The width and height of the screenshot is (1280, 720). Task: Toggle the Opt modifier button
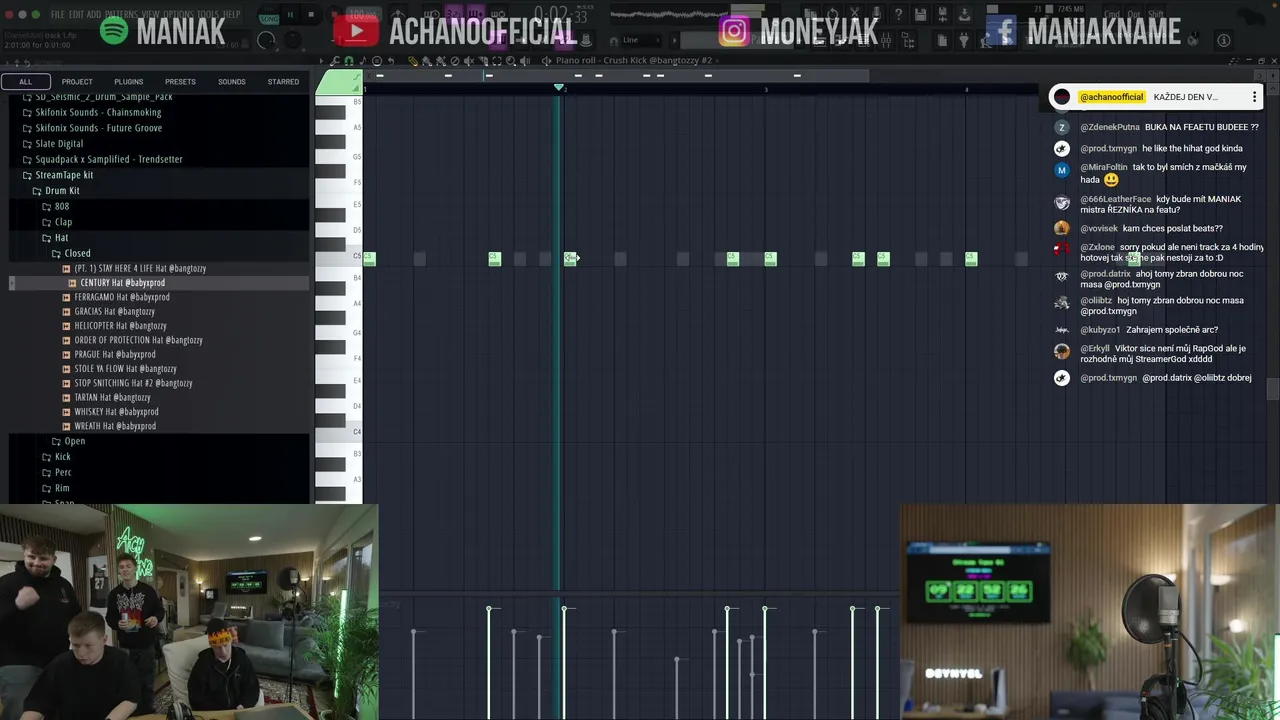(x=1134, y=14)
